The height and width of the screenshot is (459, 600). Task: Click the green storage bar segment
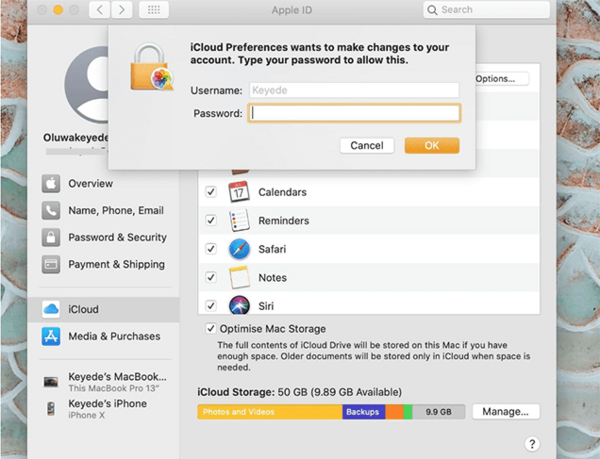coord(408,412)
